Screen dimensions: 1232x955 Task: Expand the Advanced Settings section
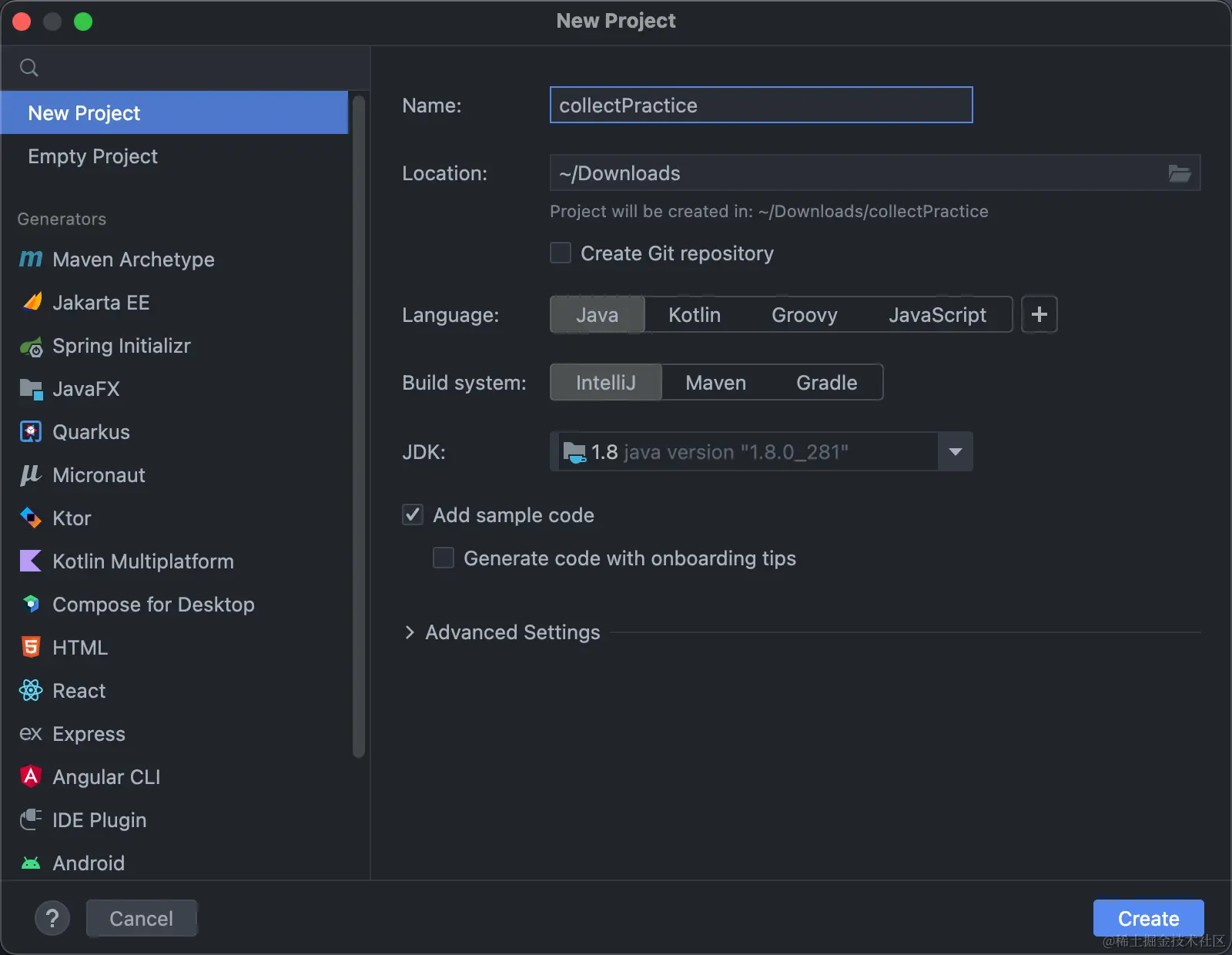point(410,632)
